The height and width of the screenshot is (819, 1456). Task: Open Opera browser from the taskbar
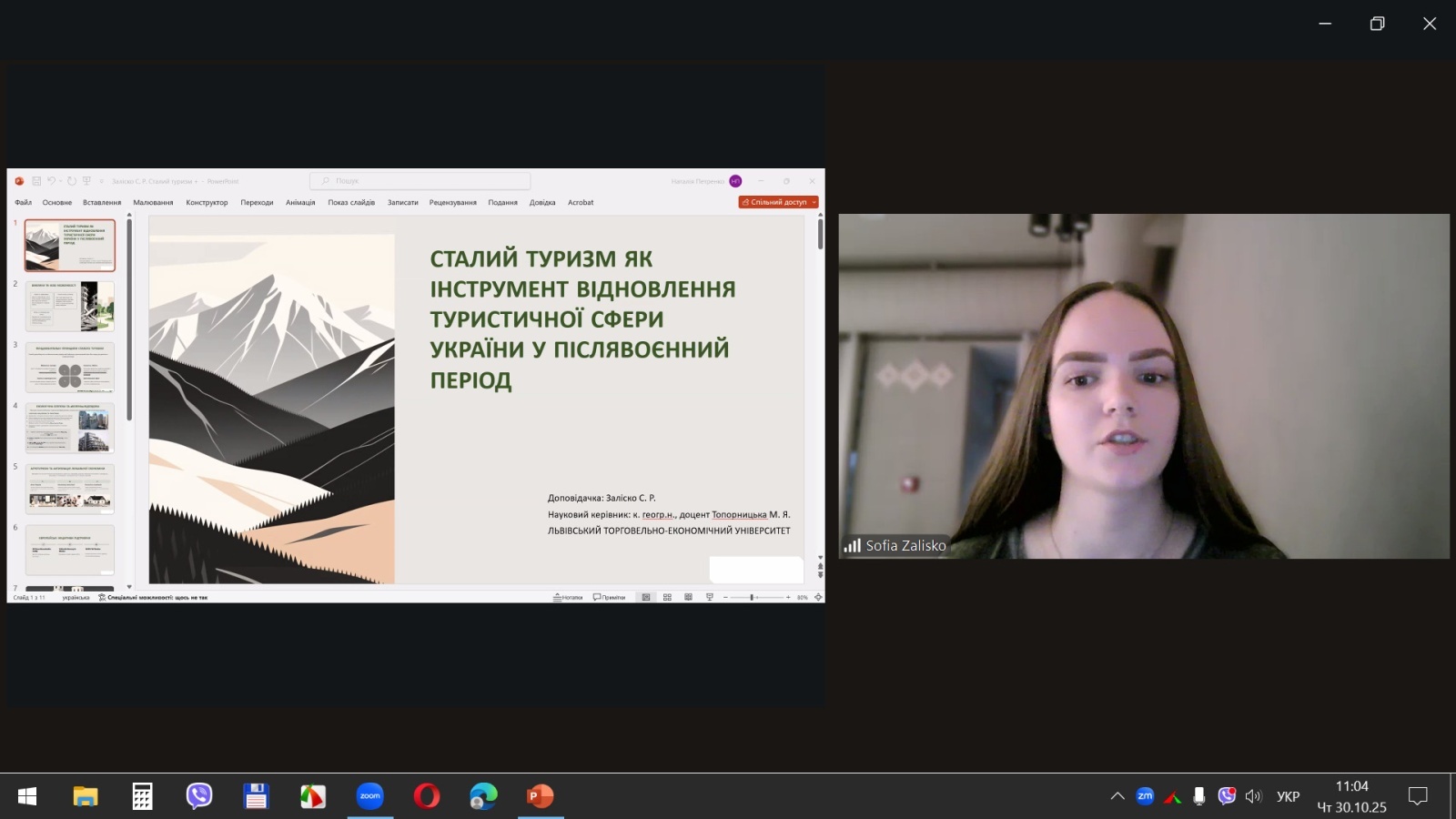[x=426, y=796]
